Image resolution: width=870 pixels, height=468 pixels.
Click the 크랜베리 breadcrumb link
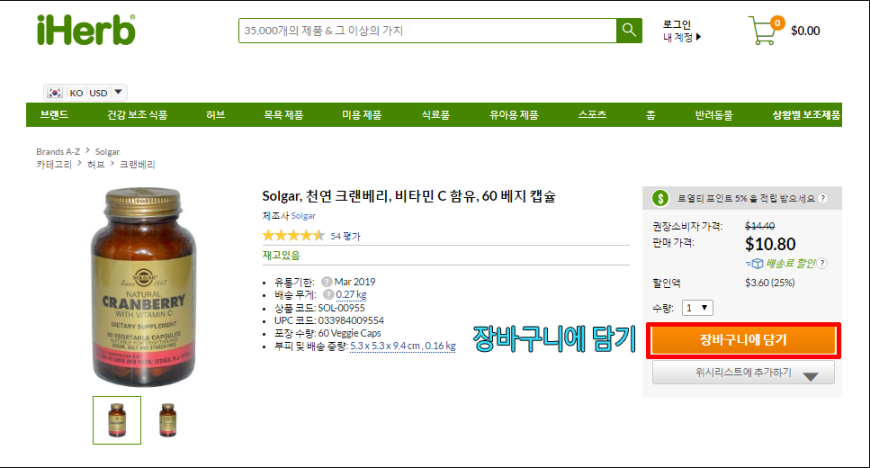pos(138,164)
